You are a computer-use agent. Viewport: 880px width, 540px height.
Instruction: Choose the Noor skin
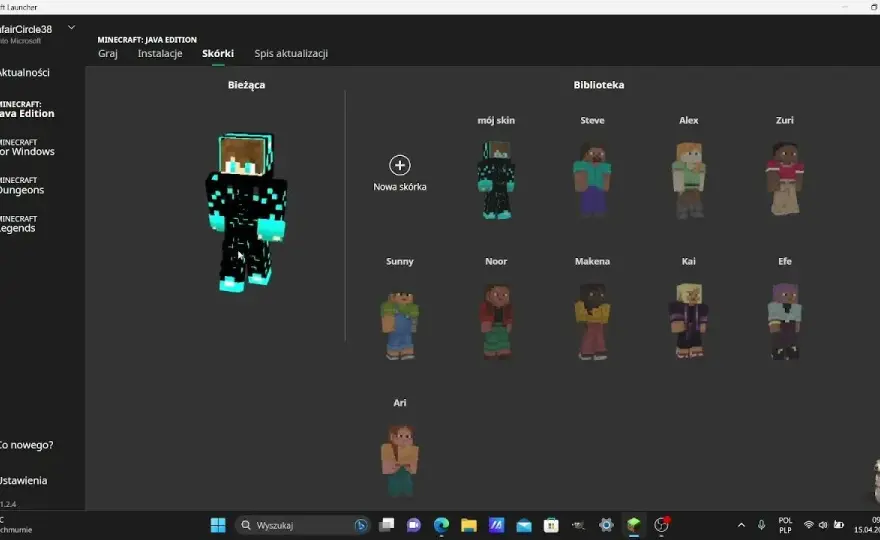point(496,321)
